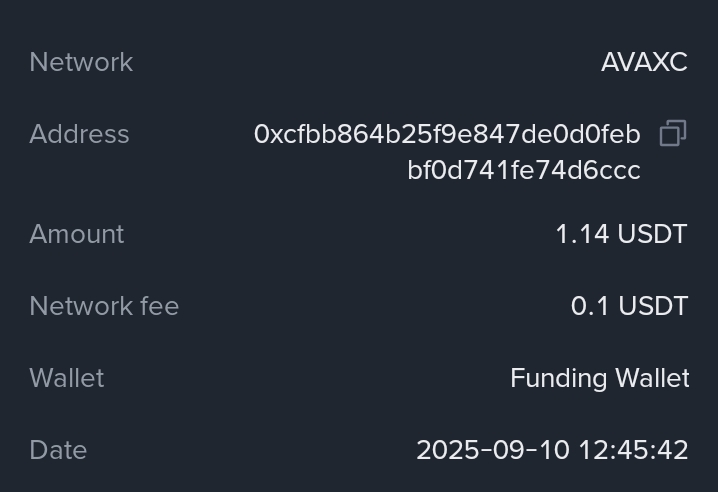Screen dimensions: 718x492
Task: Click the Address label
Action: (x=79, y=134)
